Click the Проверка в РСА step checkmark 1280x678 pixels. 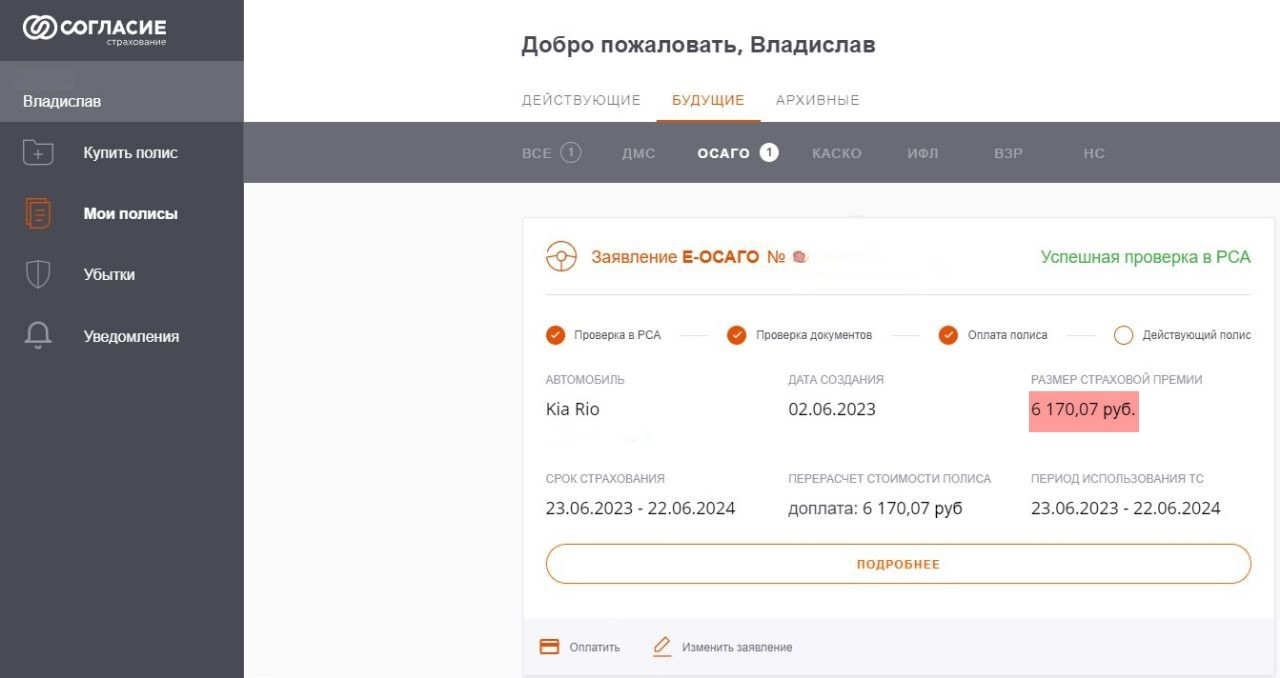point(556,335)
